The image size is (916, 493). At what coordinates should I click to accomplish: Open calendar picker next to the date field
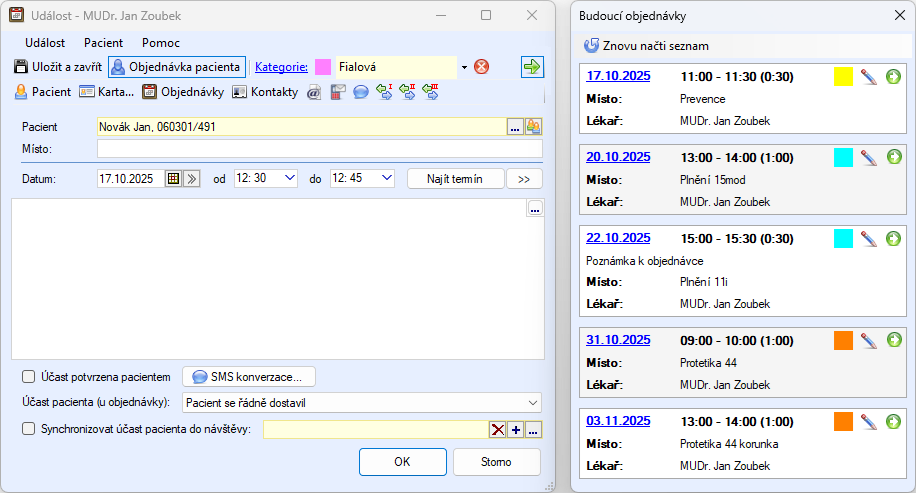coord(173,178)
